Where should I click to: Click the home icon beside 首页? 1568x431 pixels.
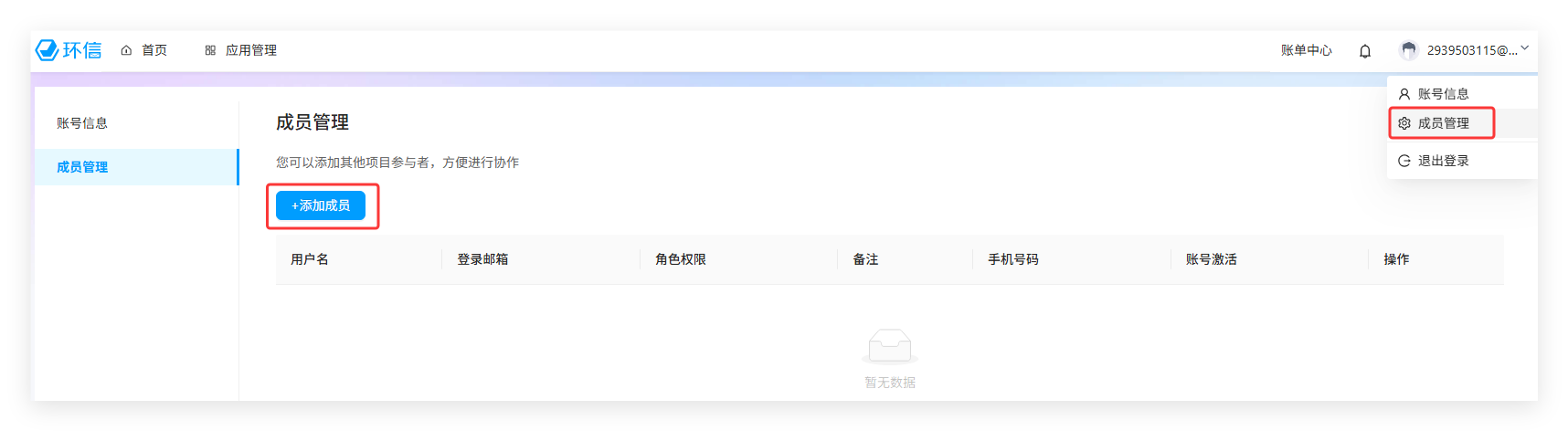(127, 50)
